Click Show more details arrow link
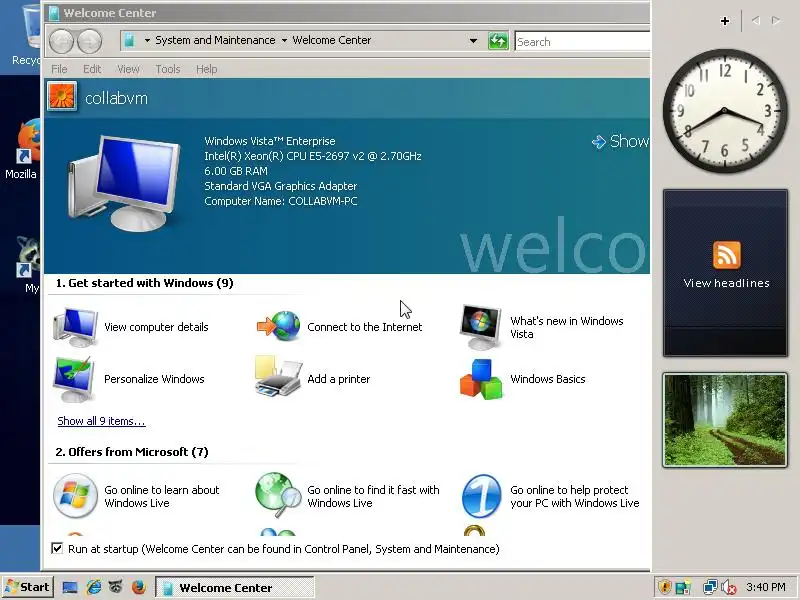The image size is (800, 600). 620,141
